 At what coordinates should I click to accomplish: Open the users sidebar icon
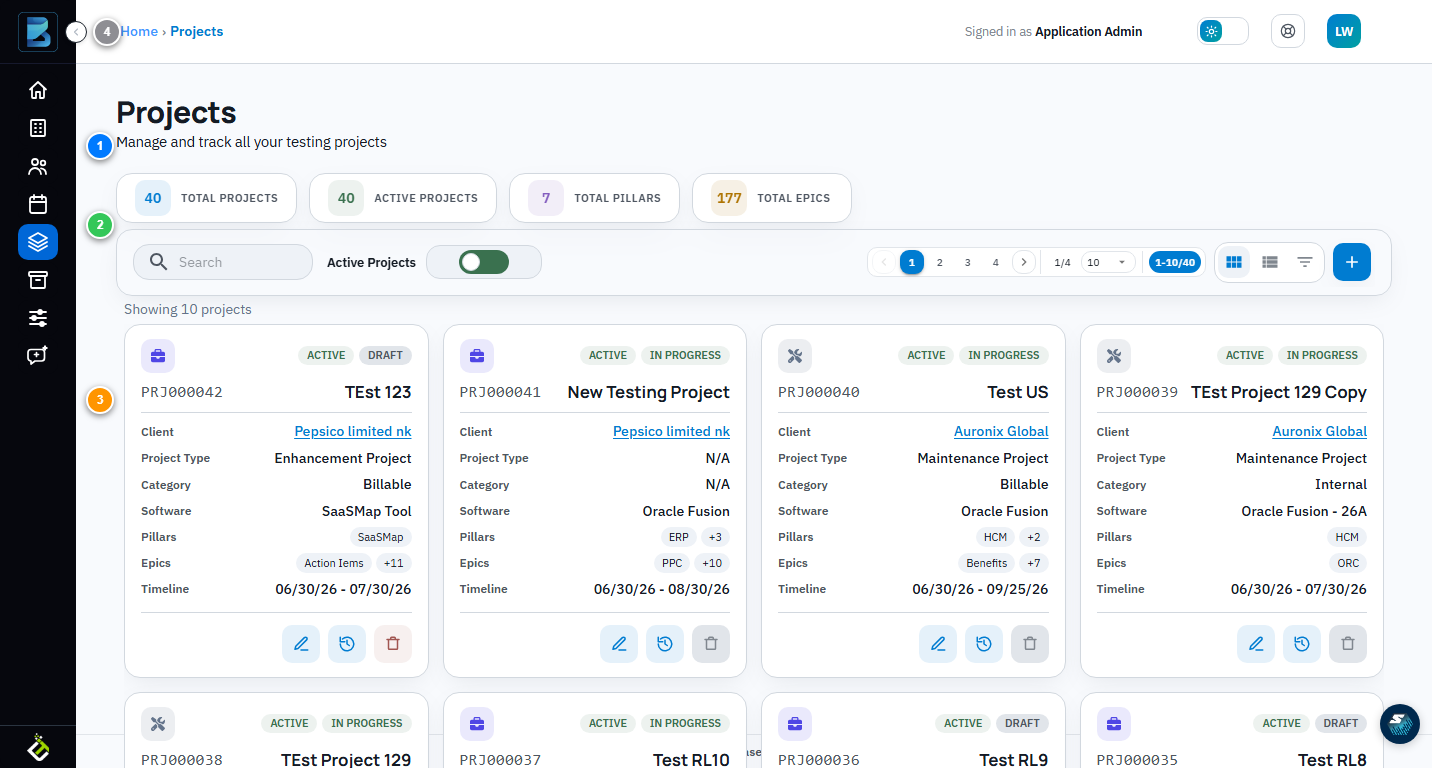38,166
